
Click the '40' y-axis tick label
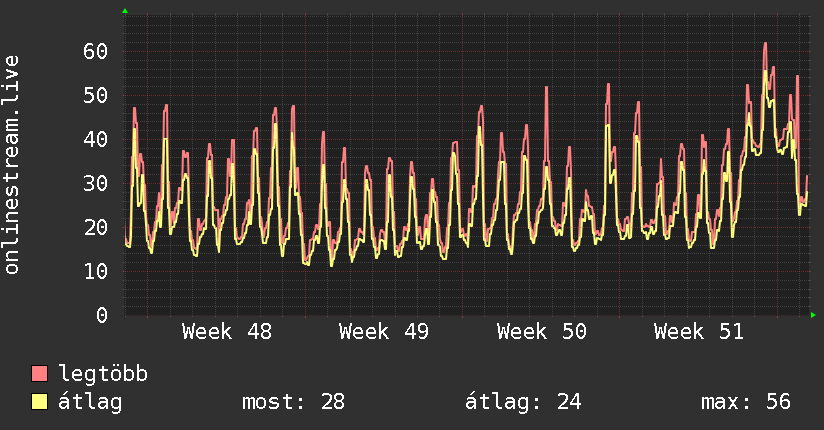coord(95,140)
